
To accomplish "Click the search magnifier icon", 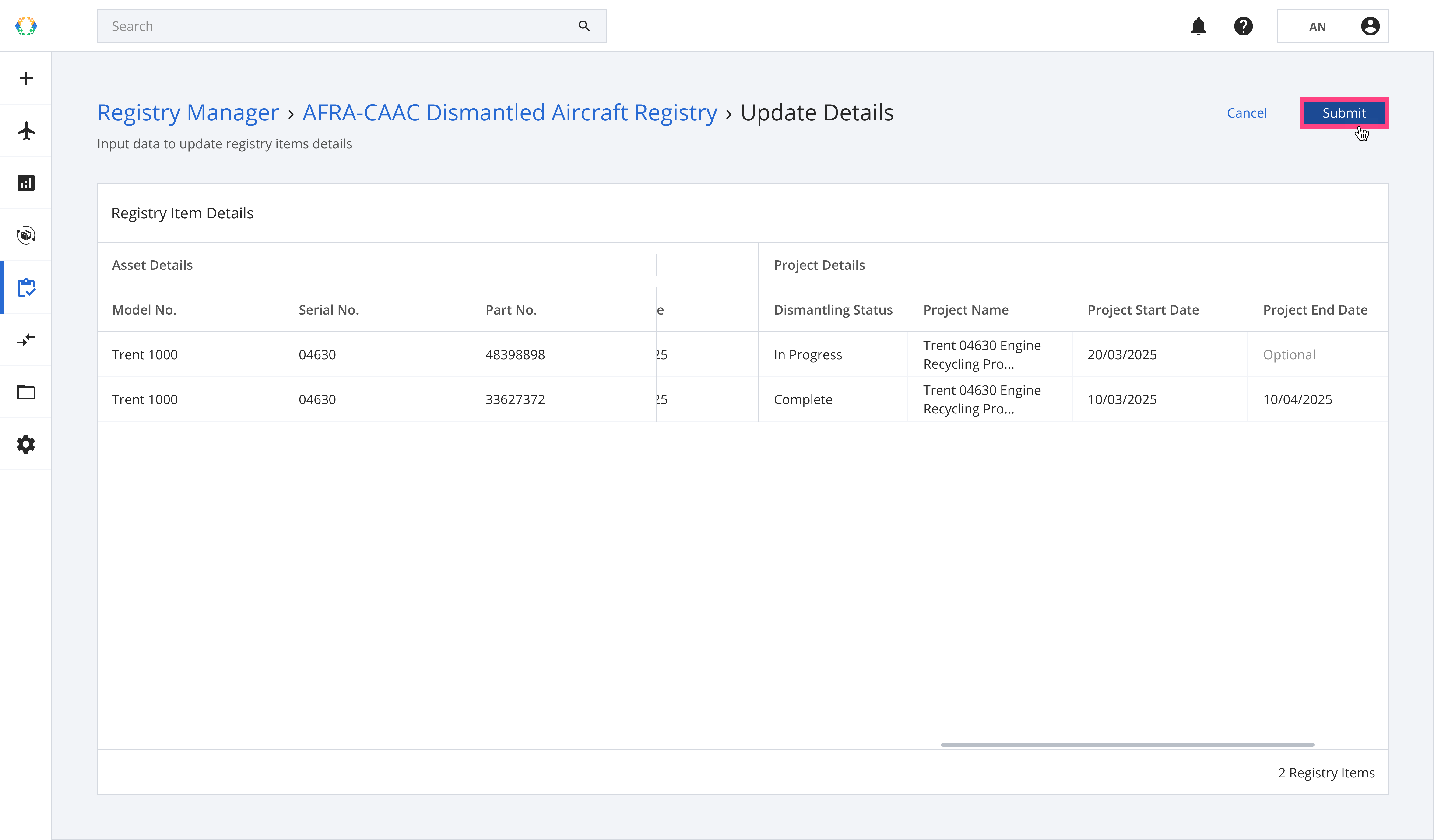I will click(x=584, y=26).
